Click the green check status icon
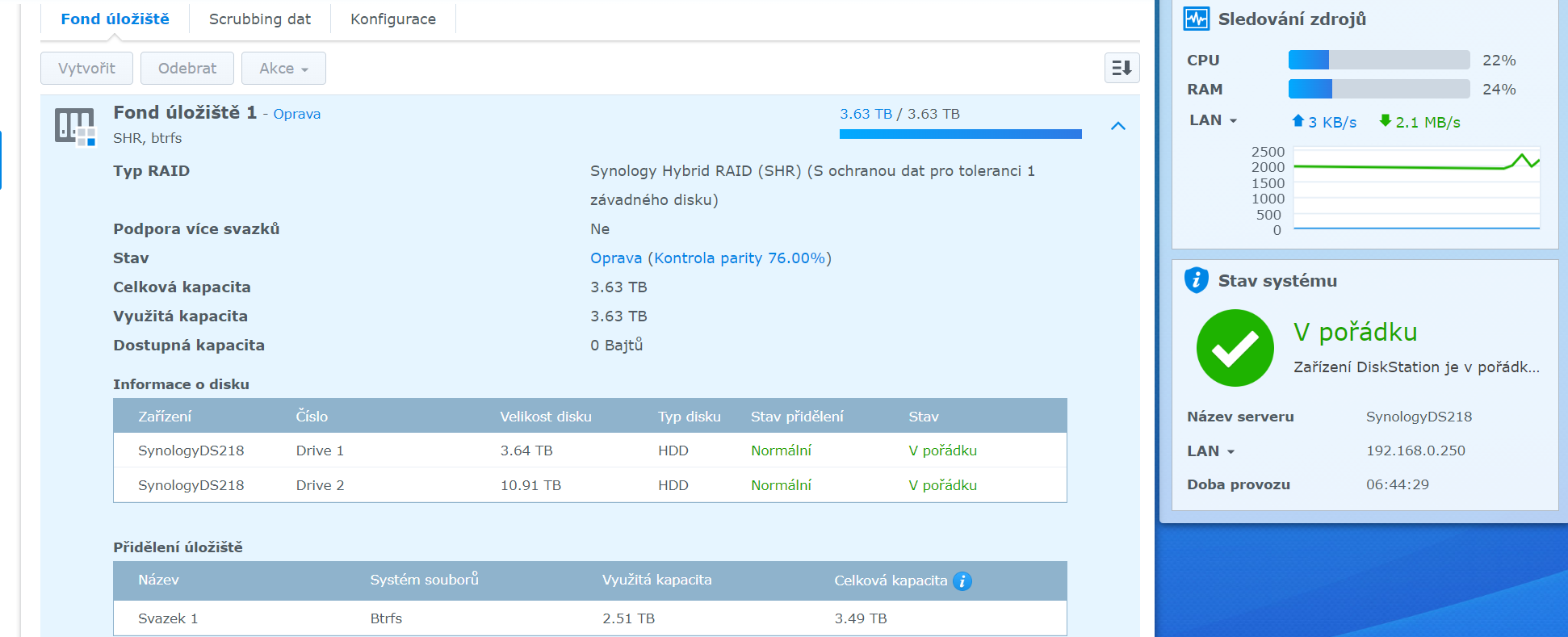Image resolution: width=1568 pixels, height=637 pixels. point(1235,348)
